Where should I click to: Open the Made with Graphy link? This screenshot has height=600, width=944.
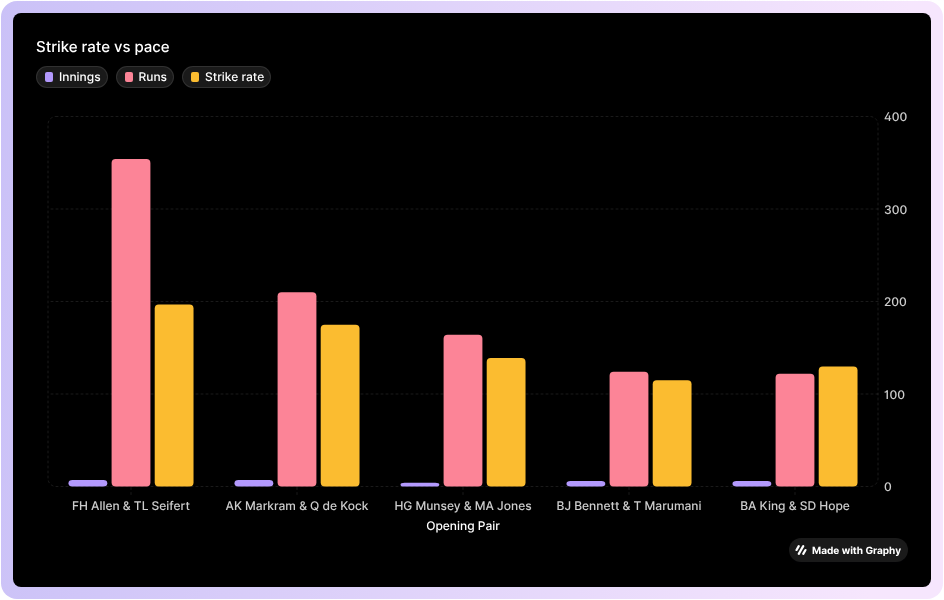pyautogui.click(x=848, y=550)
